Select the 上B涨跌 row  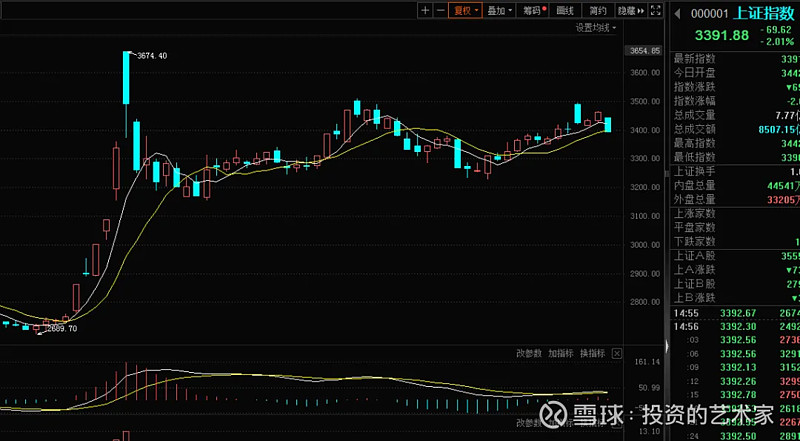point(735,298)
